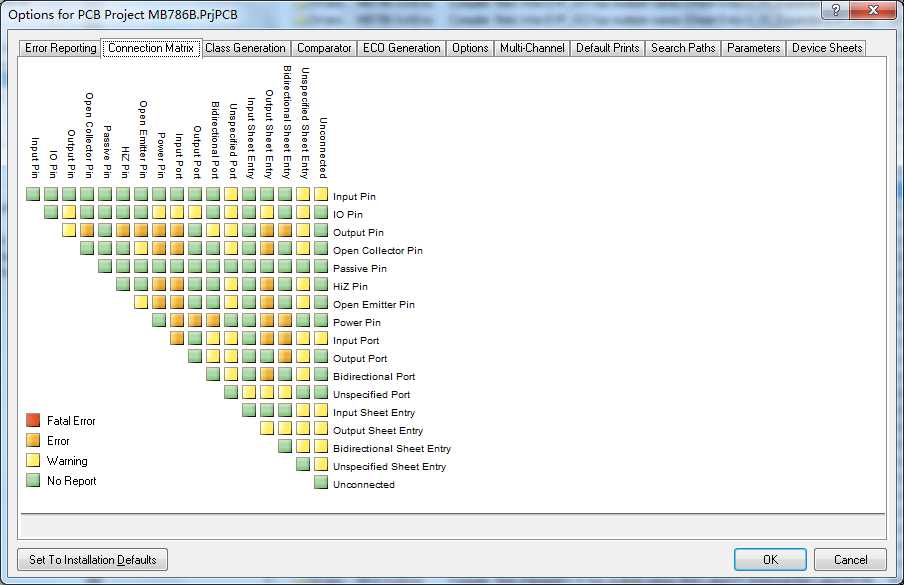
Task: Toggle IO Pin row, Output Port column cell
Action: (x=195, y=212)
